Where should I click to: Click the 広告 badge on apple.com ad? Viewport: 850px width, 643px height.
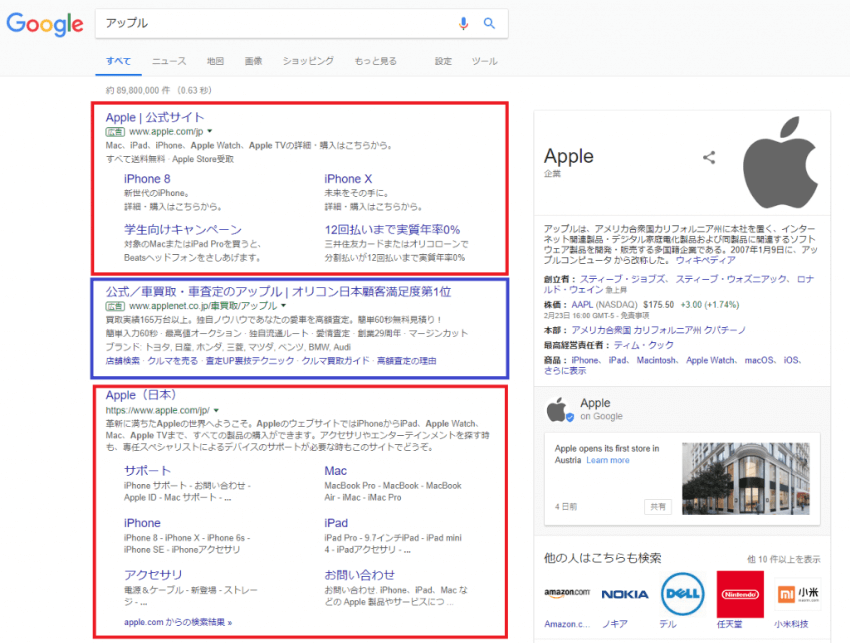pos(115,132)
